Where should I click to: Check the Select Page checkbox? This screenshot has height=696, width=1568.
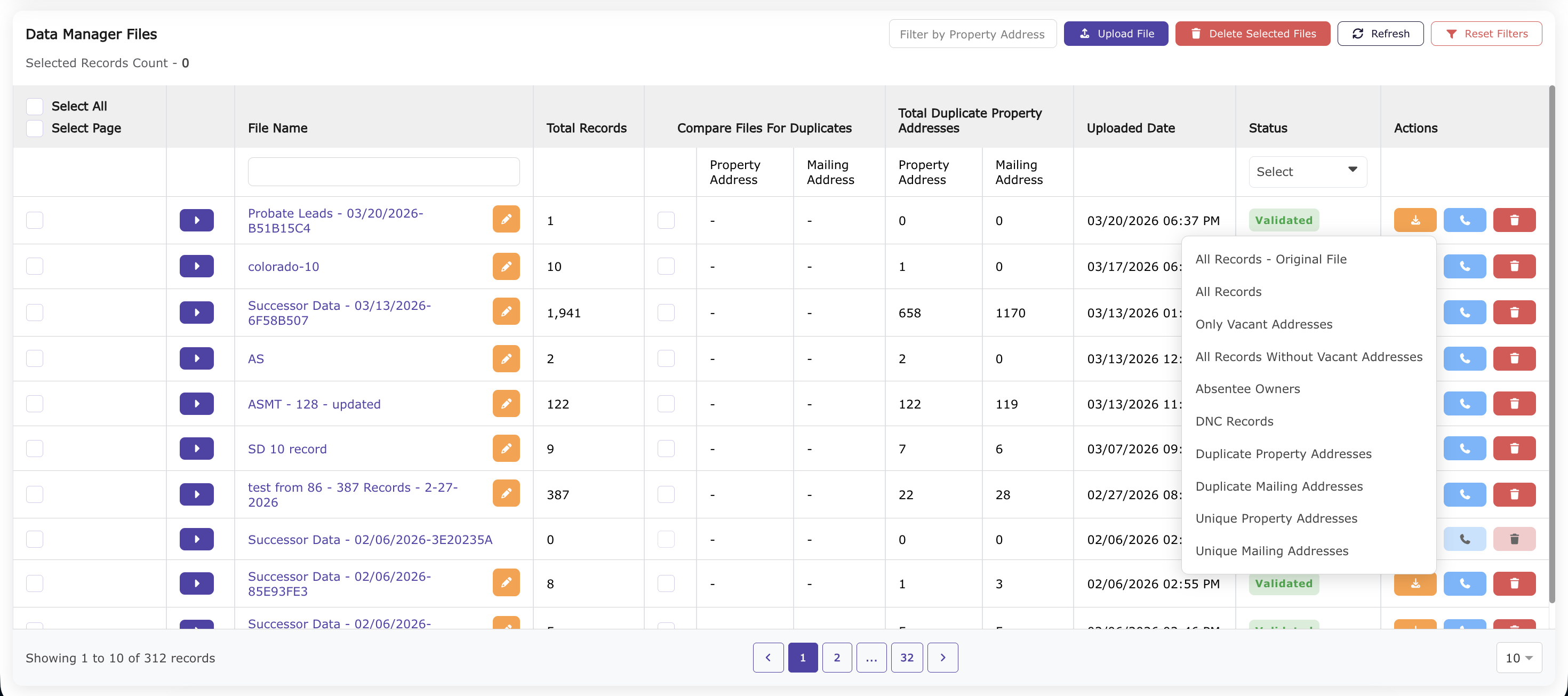pos(35,129)
